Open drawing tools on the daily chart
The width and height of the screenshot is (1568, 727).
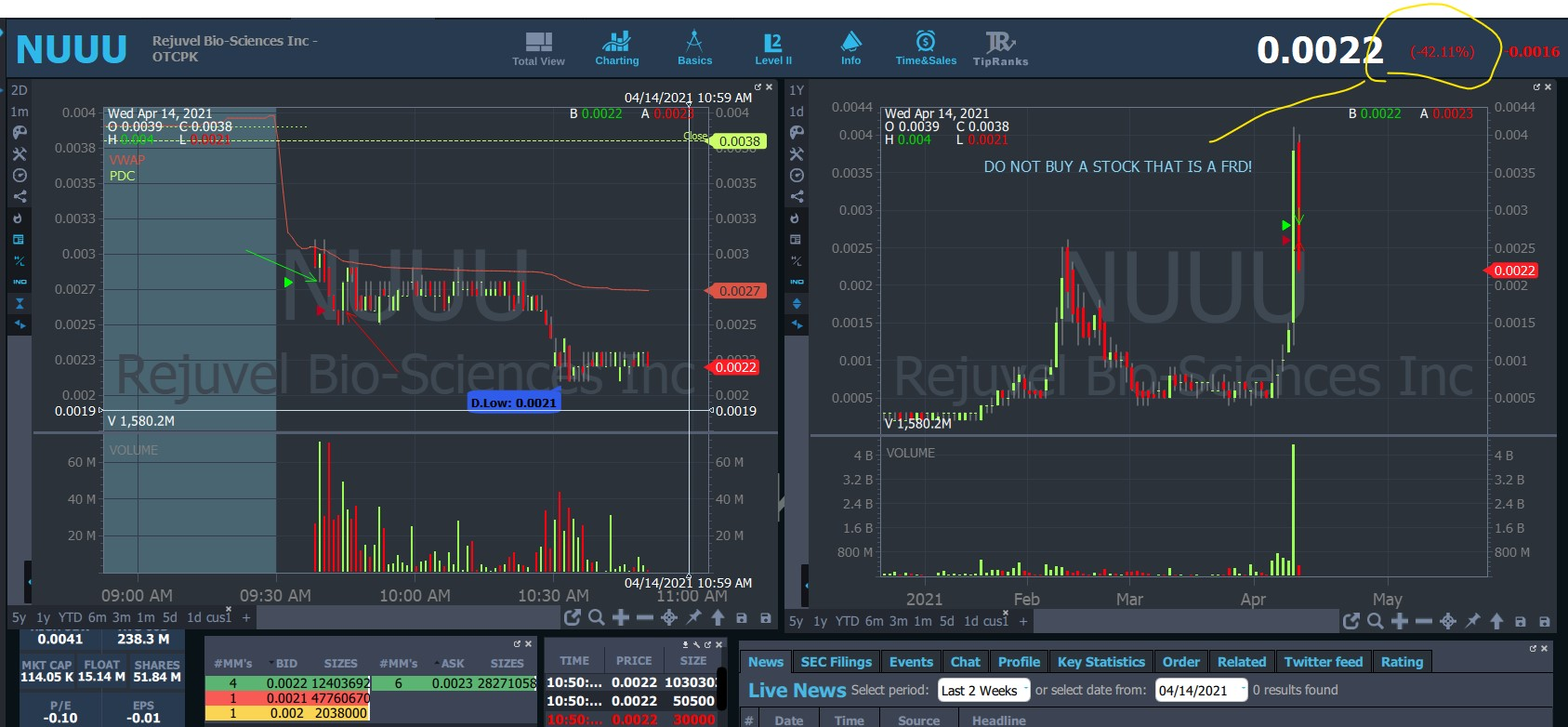tap(797, 153)
